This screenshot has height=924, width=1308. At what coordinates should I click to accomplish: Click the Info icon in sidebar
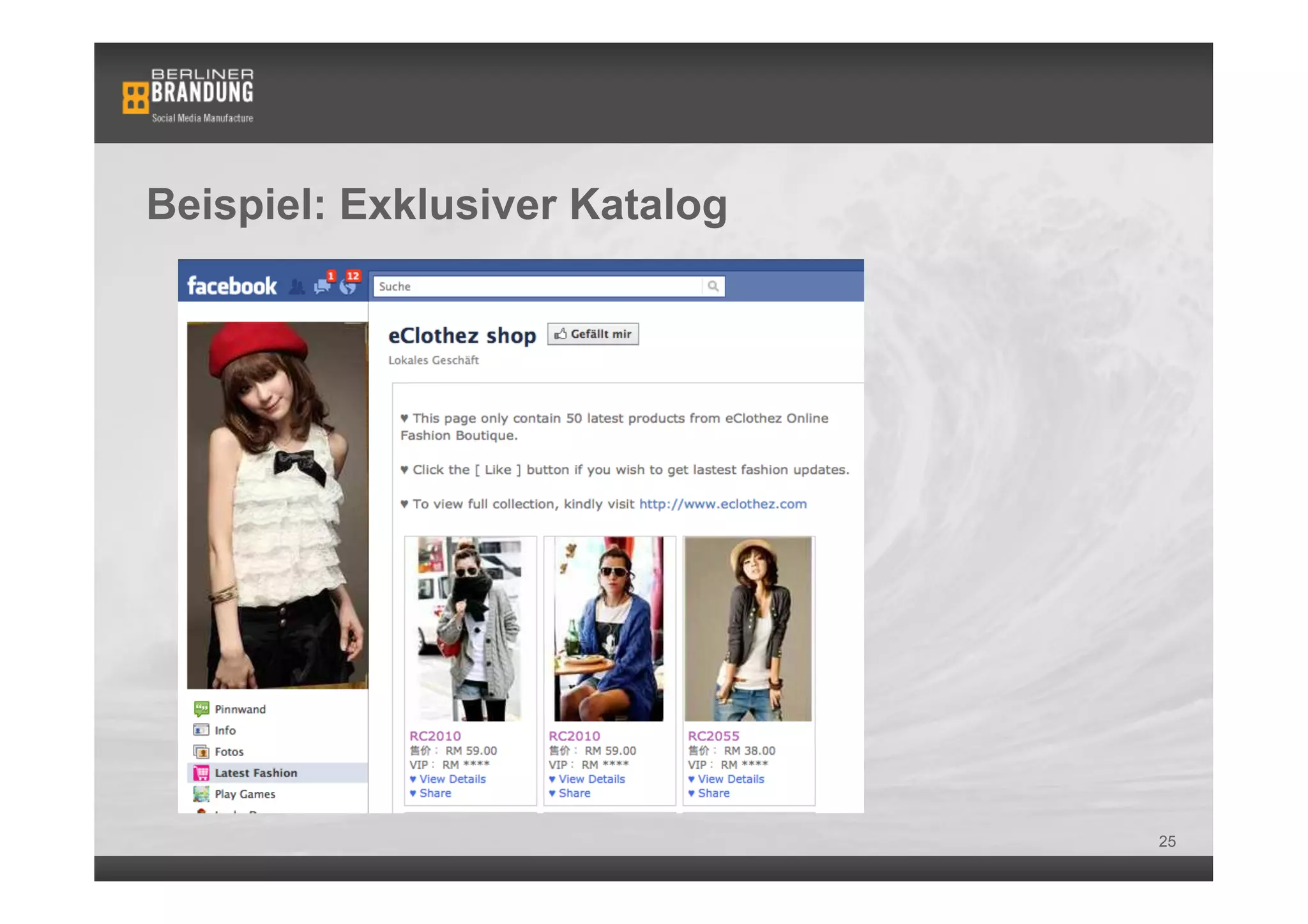pos(201,730)
